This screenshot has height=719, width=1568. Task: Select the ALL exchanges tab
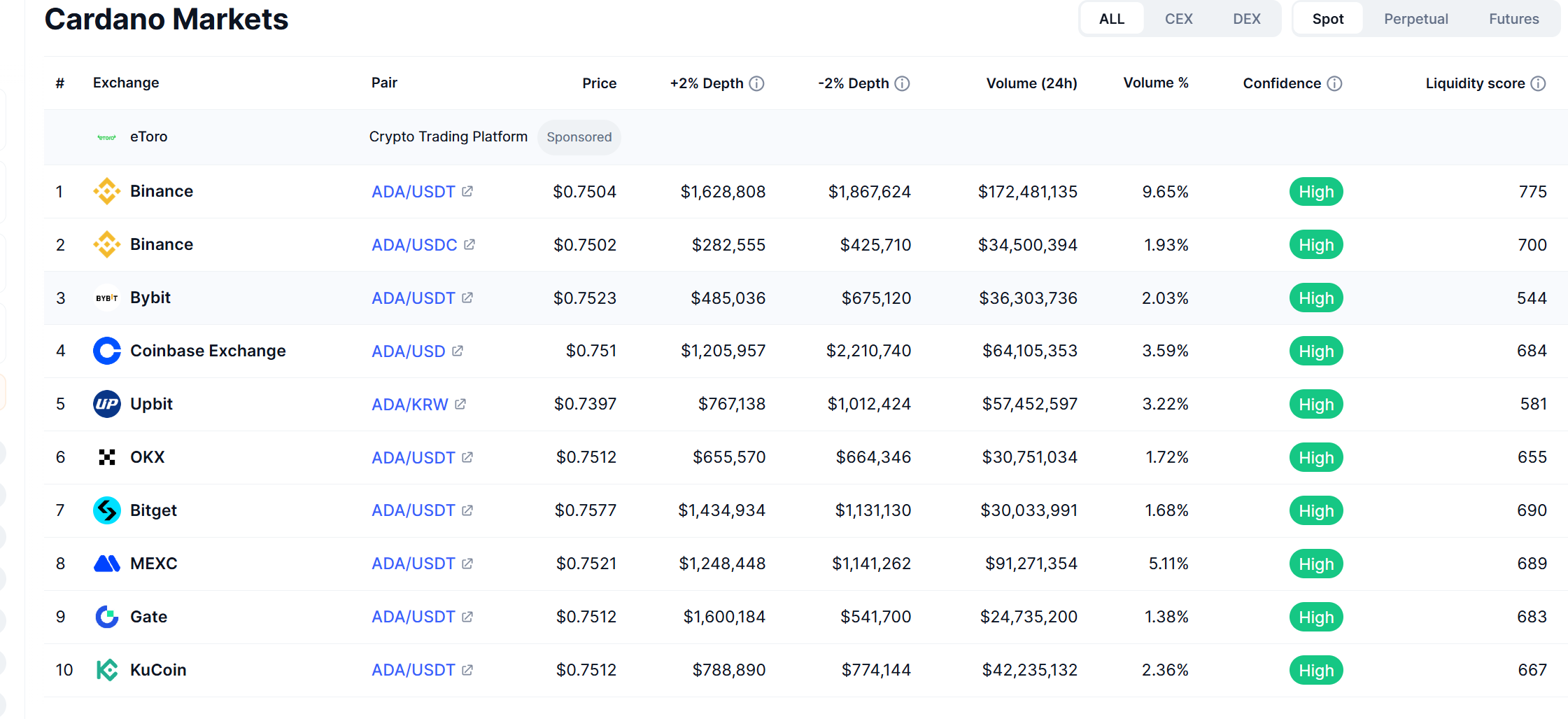(1112, 19)
